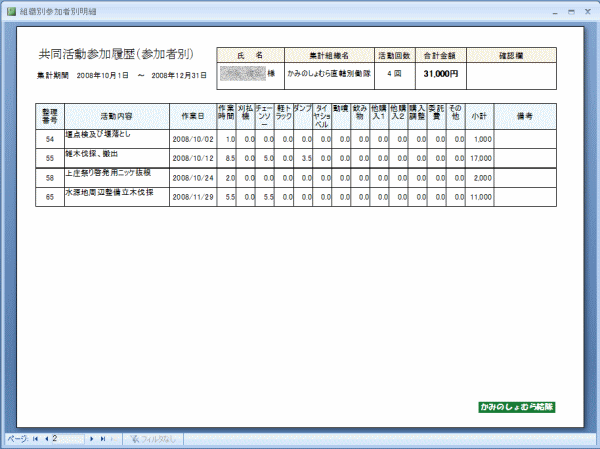This screenshot has width=600, height=449.
Task: Open the window icon menu in title bar
Action: tap(10, 9)
